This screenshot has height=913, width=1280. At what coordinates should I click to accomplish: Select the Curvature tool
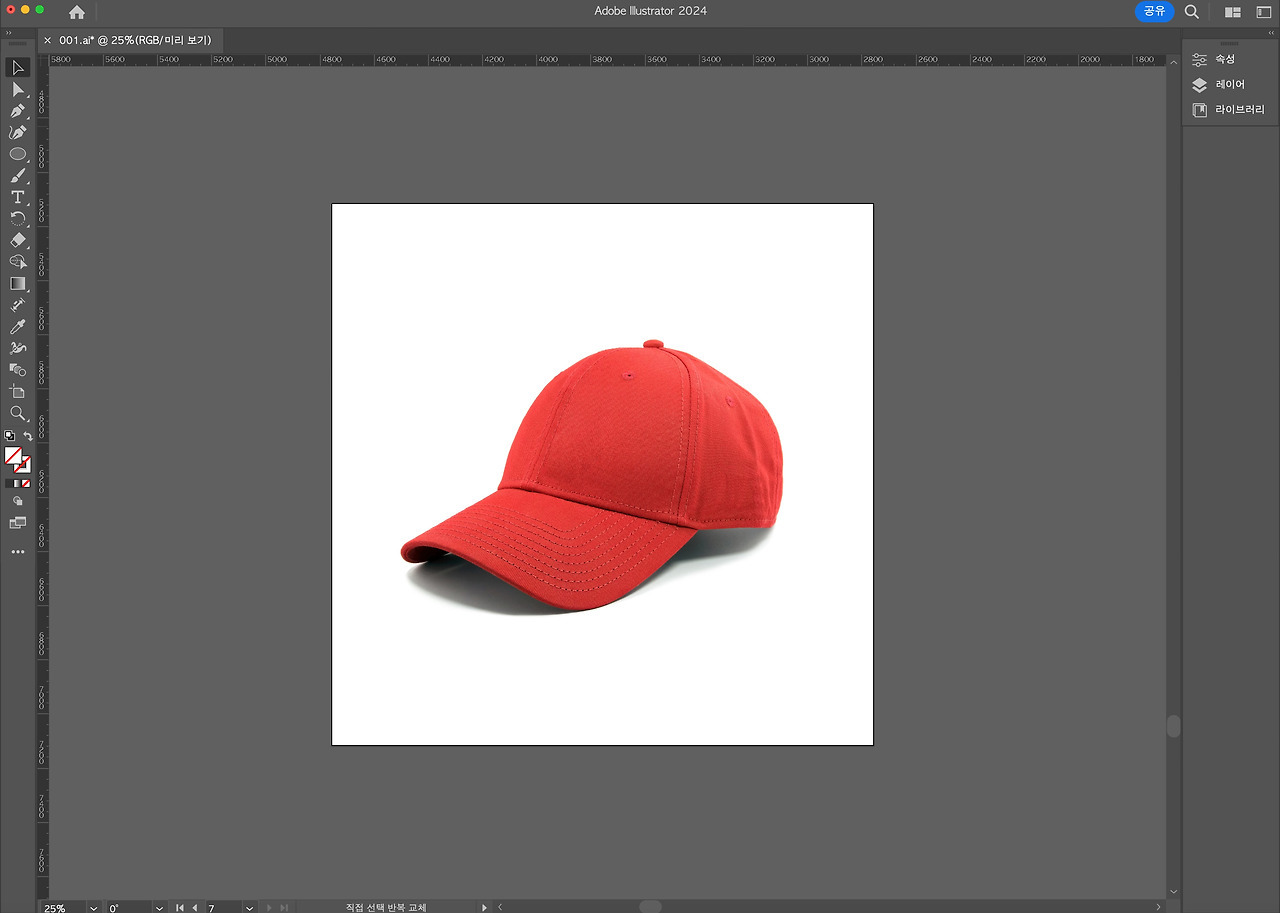click(x=18, y=132)
